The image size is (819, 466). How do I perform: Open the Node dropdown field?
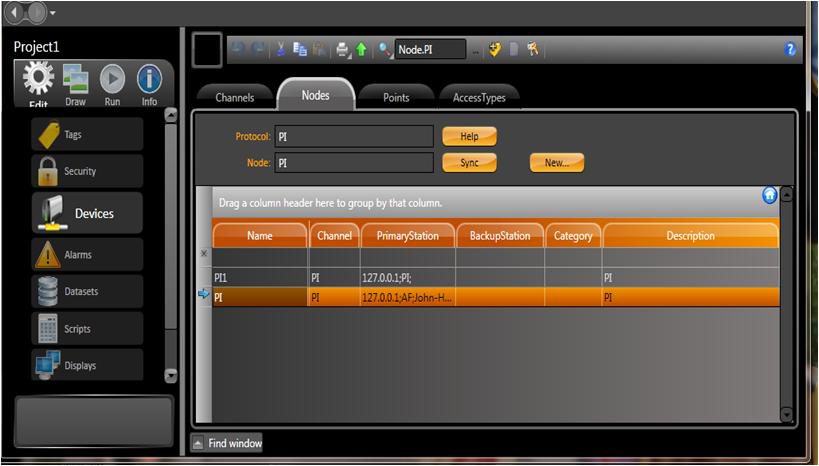pyautogui.click(x=353, y=162)
